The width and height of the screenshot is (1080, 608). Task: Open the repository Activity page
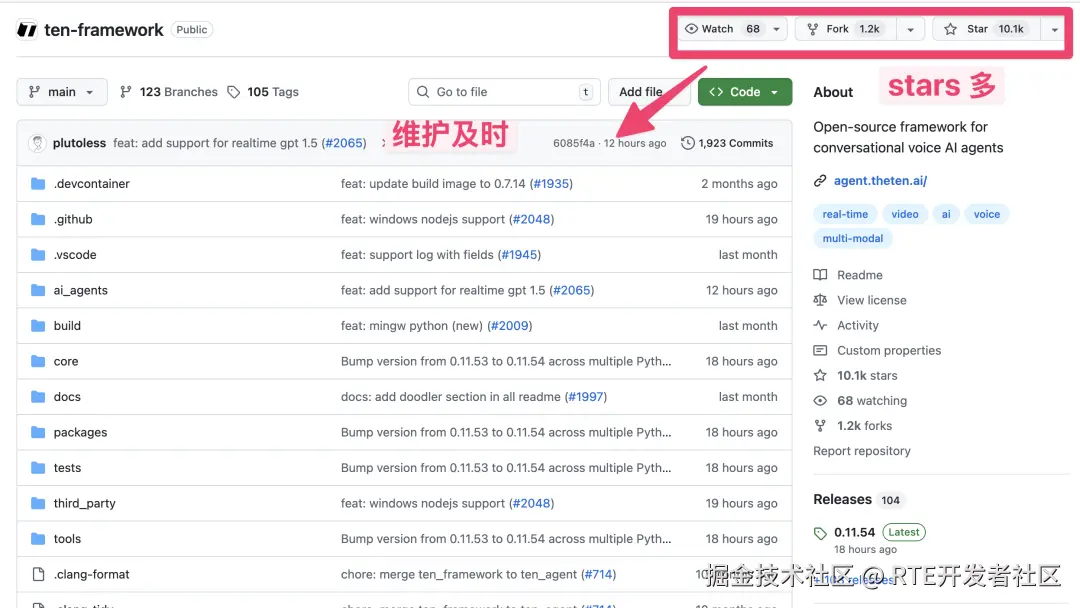point(847,325)
